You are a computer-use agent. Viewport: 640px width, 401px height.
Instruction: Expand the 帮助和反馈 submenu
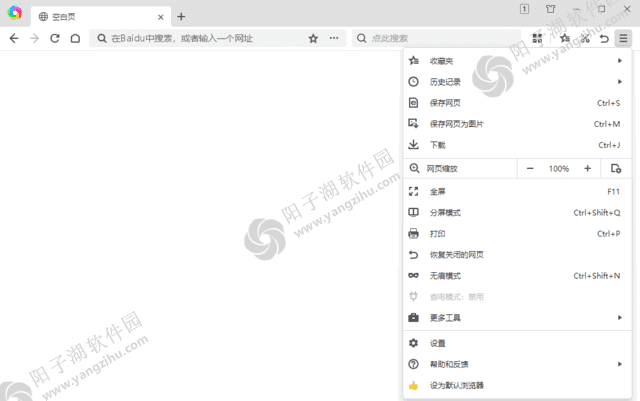click(620, 364)
